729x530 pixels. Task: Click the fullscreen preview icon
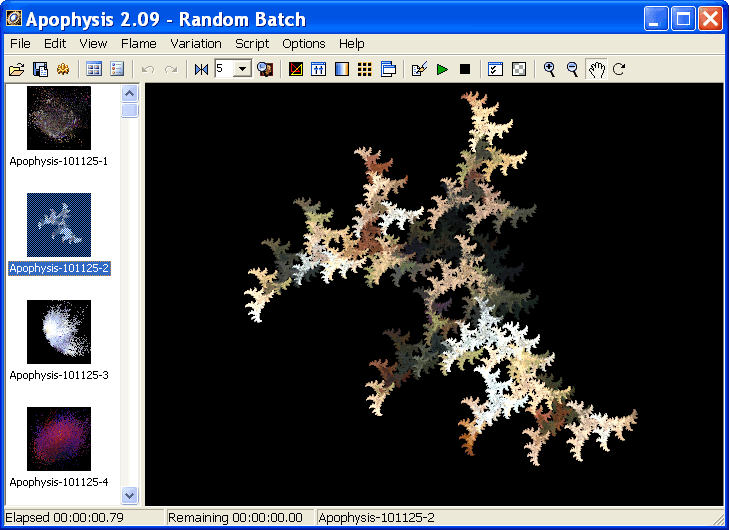(265, 70)
